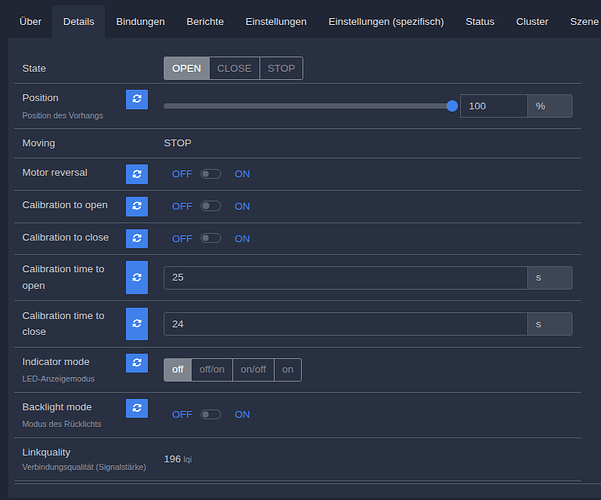601x500 pixels.
Task: Toggle the Motor reversal switch
Action: pyautogui.click(x=211, y=174)
